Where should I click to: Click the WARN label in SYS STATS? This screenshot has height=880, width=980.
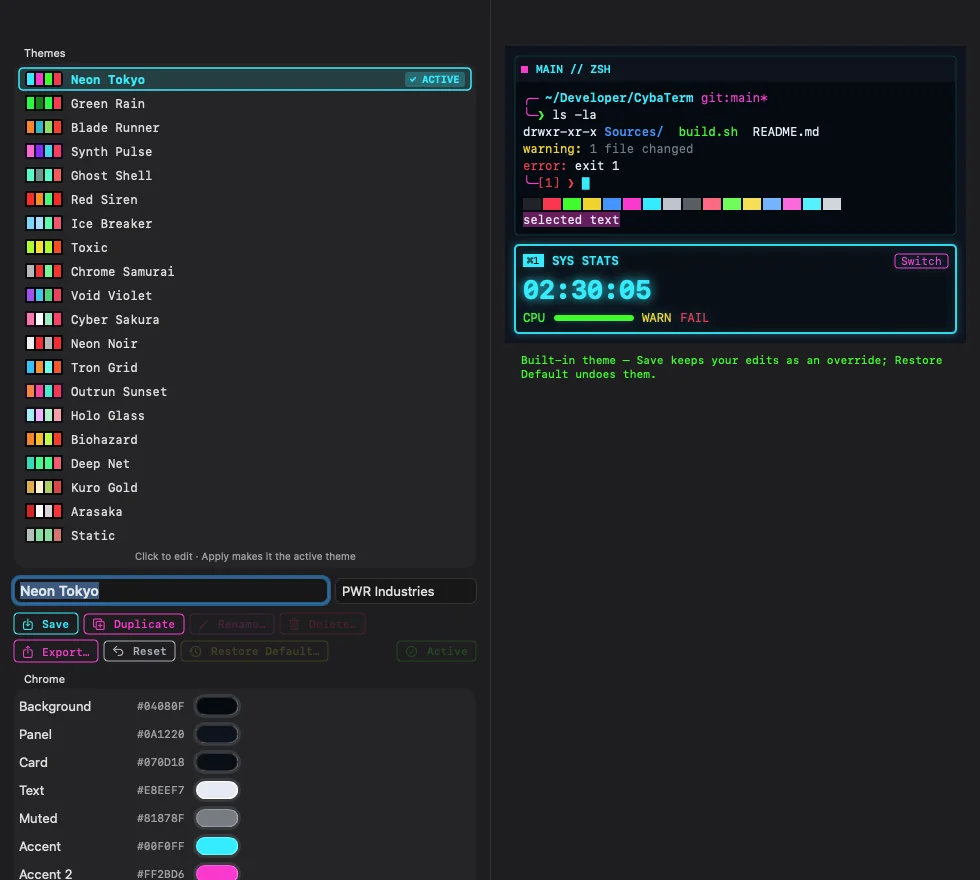656,318
